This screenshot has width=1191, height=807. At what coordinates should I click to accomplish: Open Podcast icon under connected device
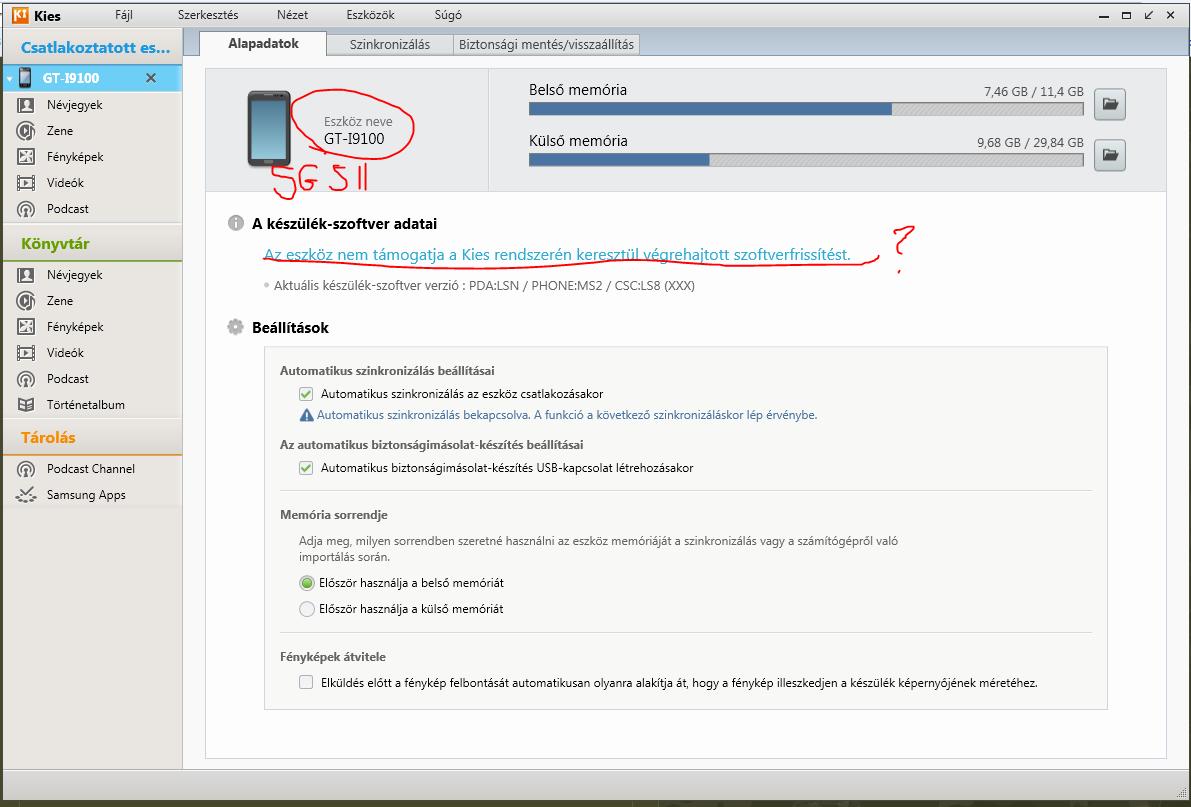(26, 209)
